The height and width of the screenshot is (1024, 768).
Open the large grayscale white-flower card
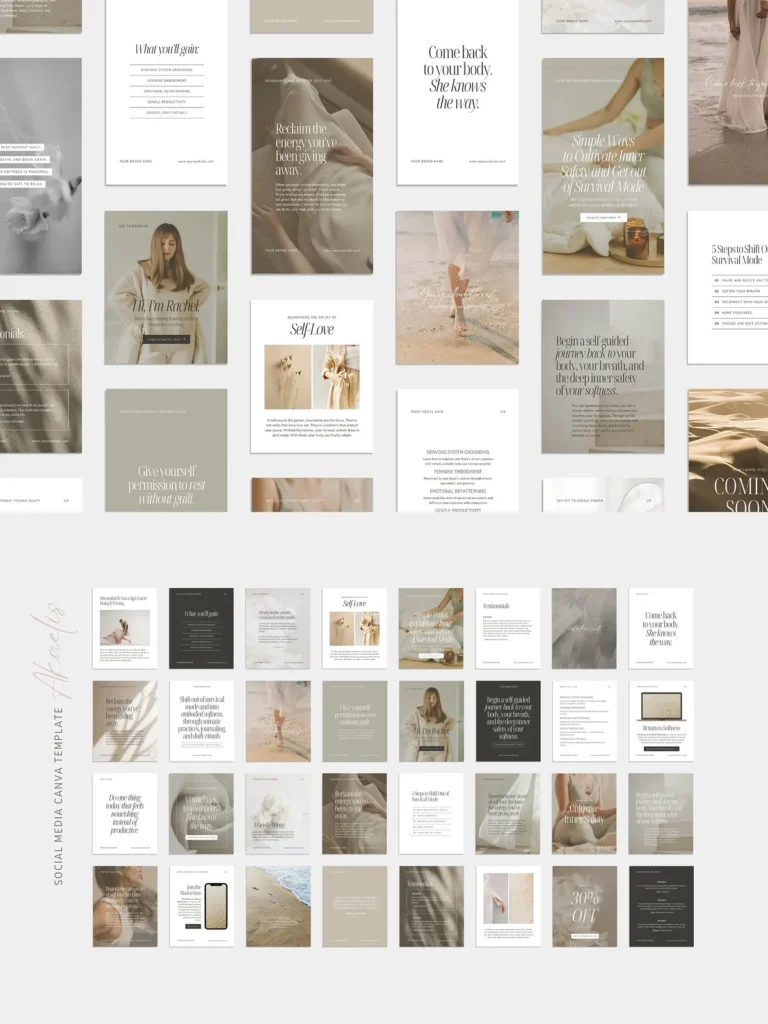pos(40,166)
